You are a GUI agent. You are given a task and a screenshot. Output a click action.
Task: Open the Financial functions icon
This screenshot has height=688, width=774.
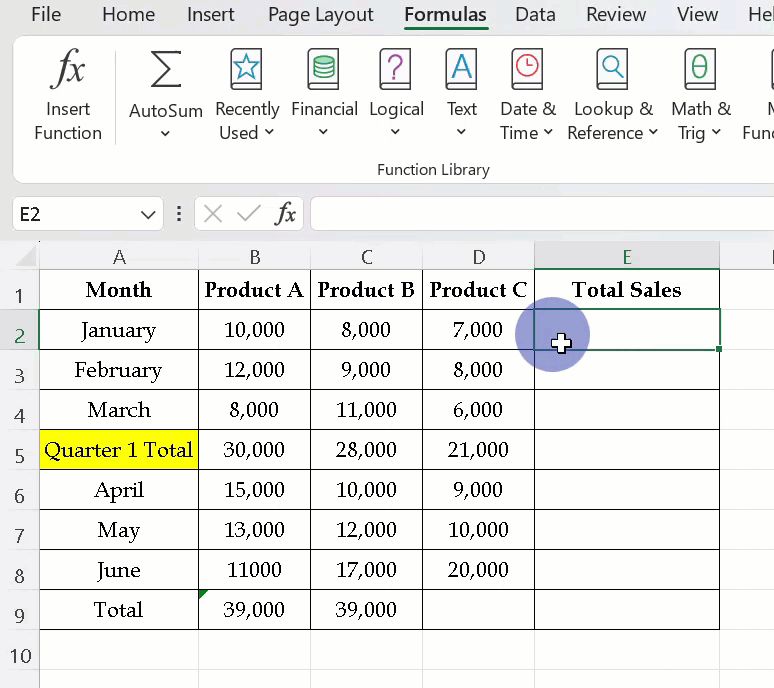(x=323, y=69)
